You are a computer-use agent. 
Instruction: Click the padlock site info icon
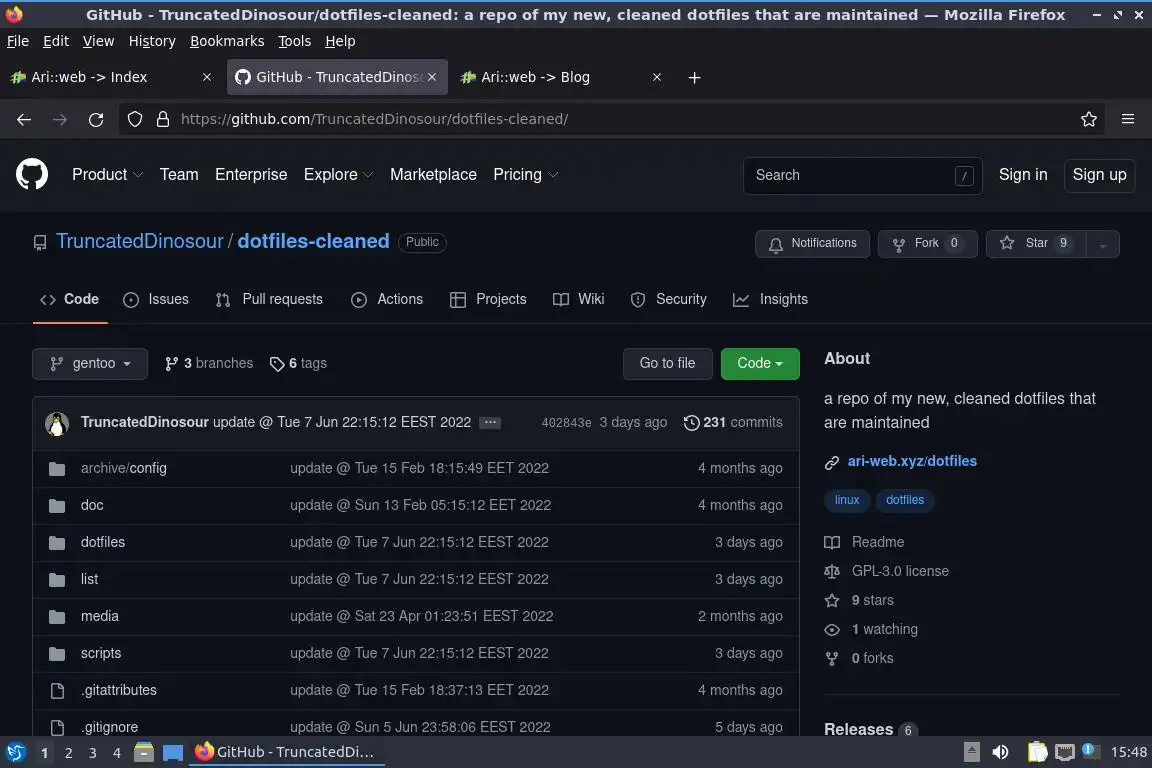[163, 119]
